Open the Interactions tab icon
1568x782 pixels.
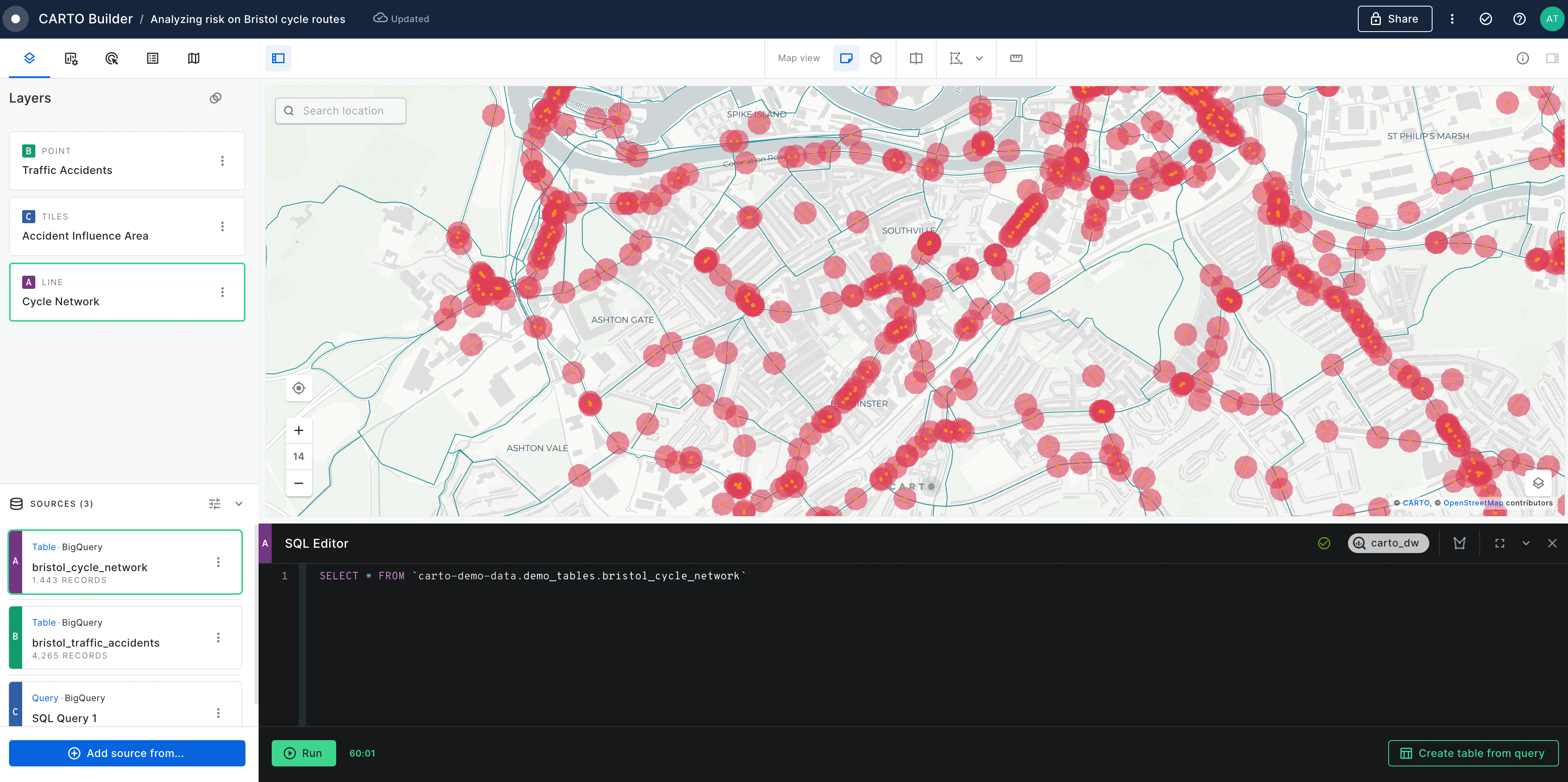111,58
